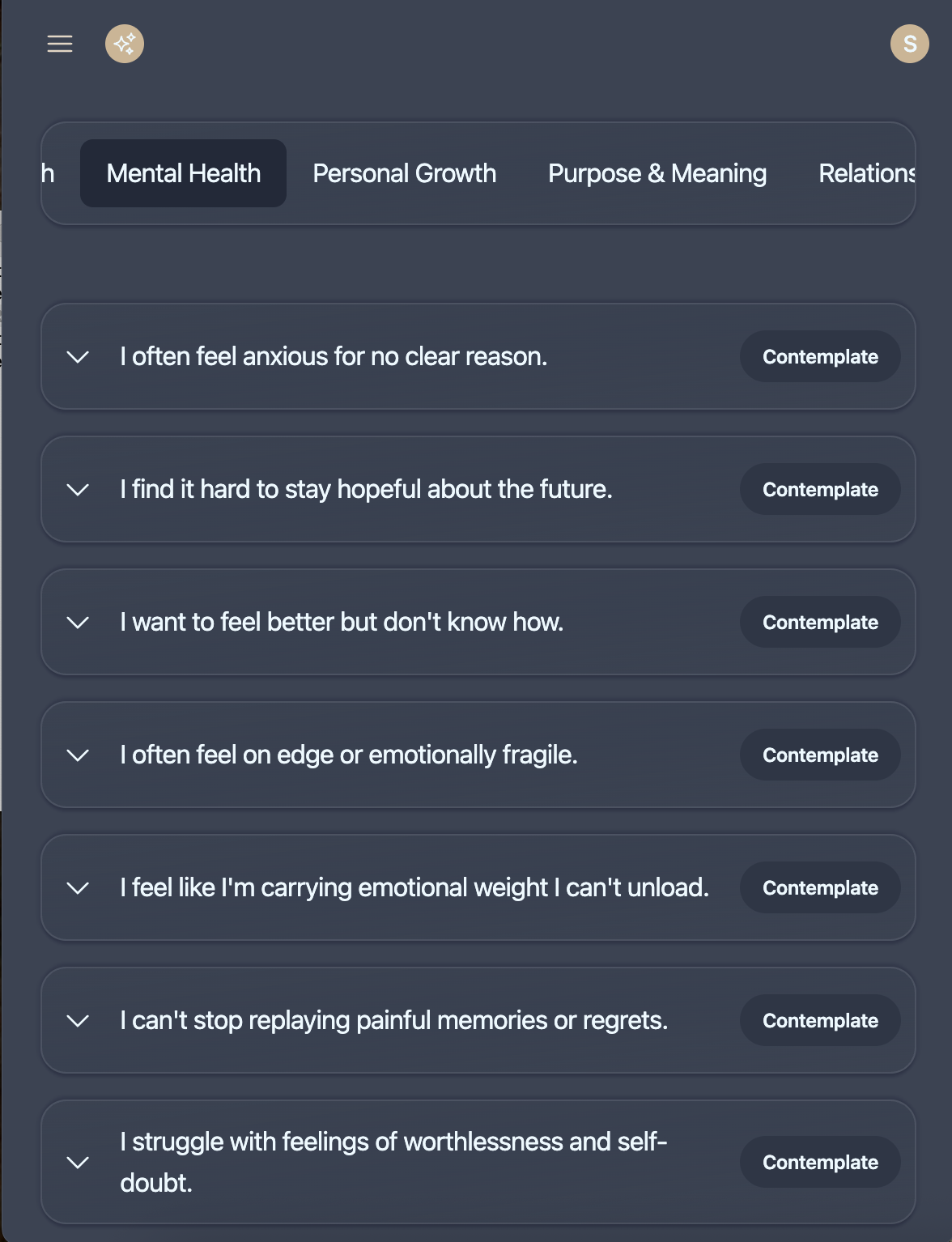Image resolution: width=952 pixels, height=1242 pixels.
Task: Select the Purpose & Meaning category
Action: point(657,172)
